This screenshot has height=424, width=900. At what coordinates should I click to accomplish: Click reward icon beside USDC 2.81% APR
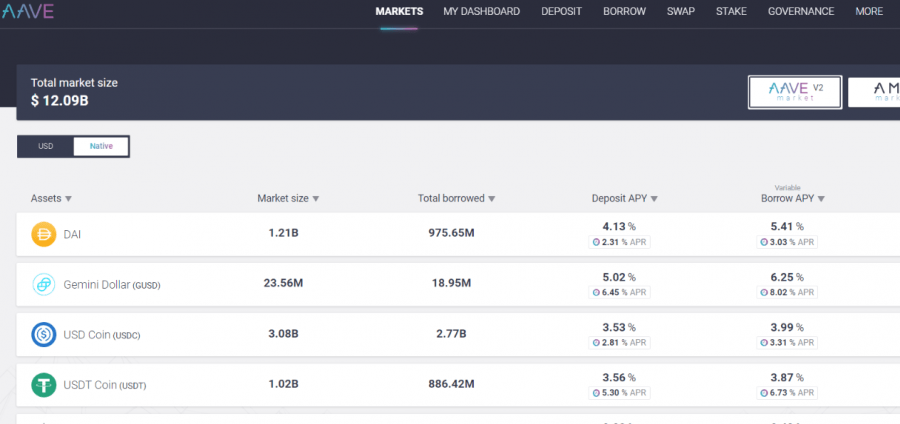[x=596, y=343]
